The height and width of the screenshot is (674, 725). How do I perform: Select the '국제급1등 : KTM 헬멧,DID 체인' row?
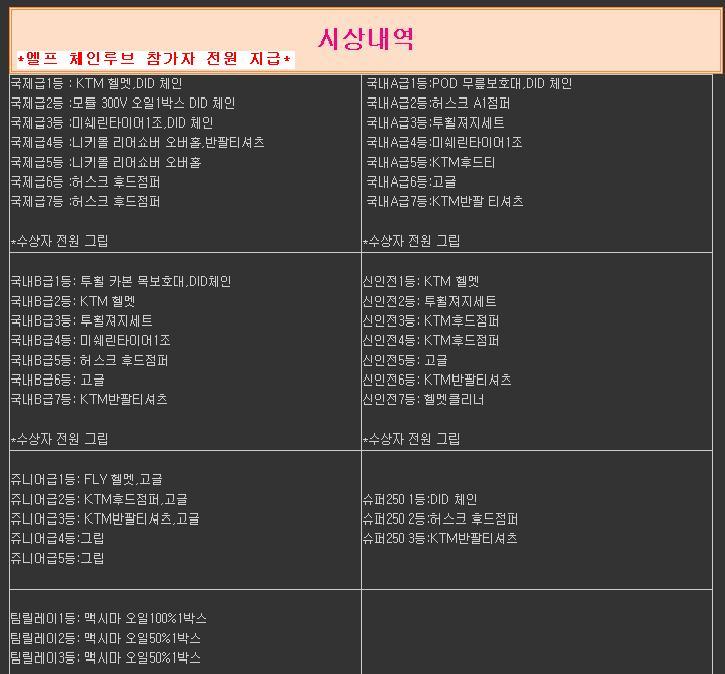coord(96,84)
